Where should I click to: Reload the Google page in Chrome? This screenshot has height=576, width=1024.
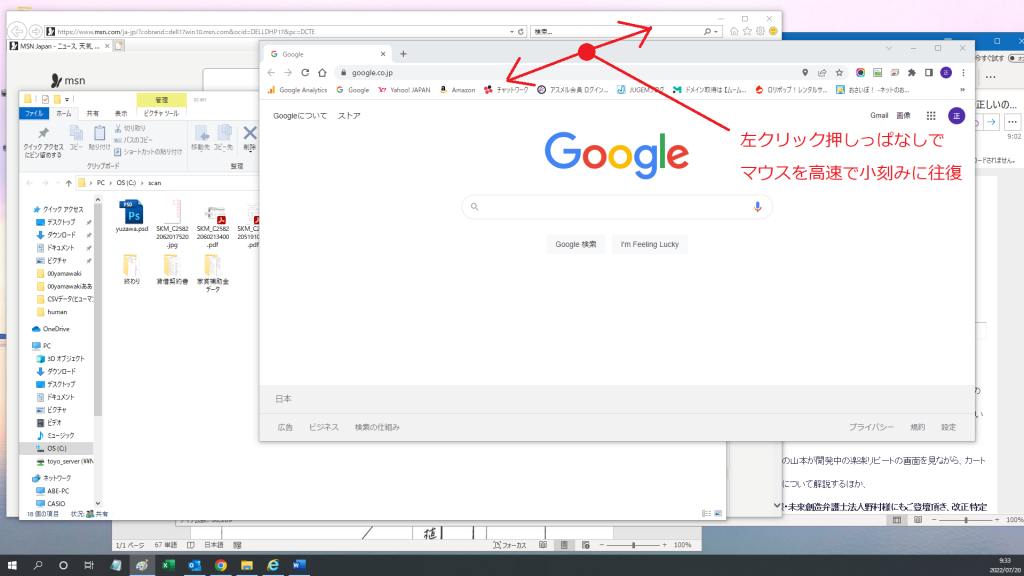(305, 72)
